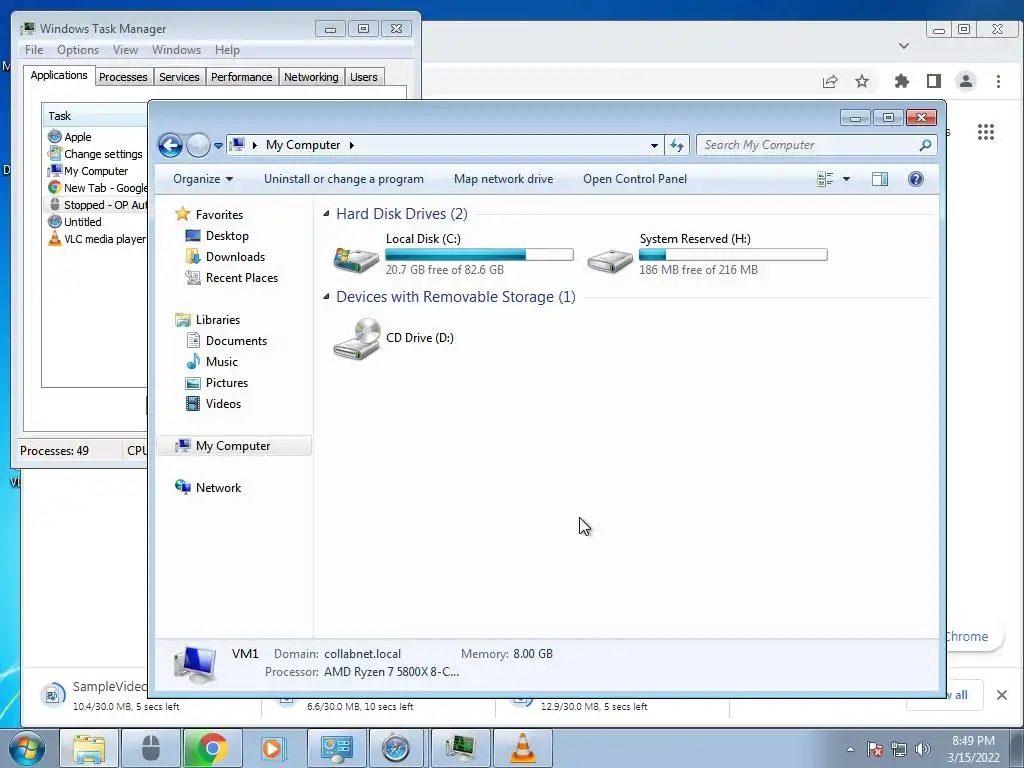This screenshot has width=1024, height=768.
Task: Select Favorites in the navigation pane
Action: pyautogui.click(x=219, y=215)
